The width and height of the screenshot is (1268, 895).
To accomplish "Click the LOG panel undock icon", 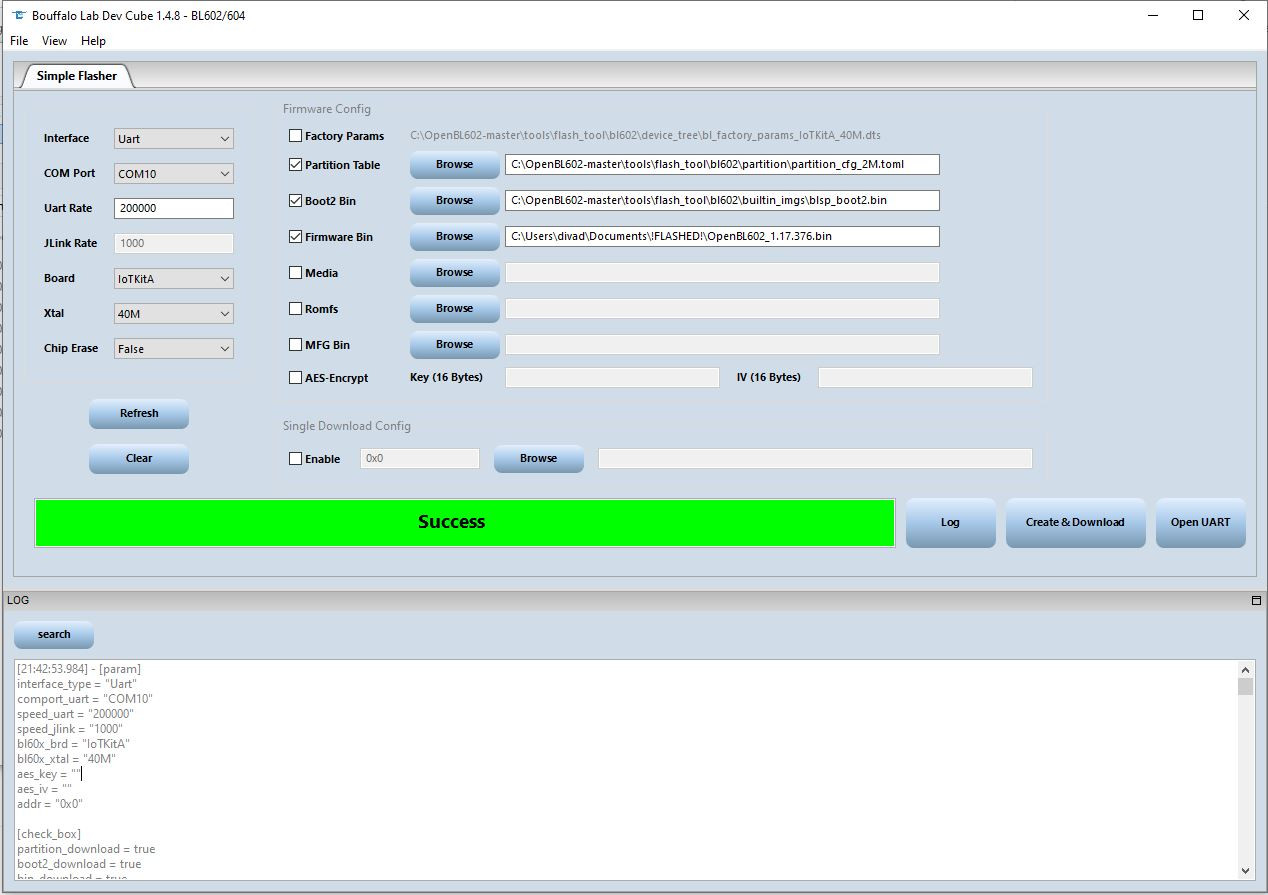I will [x=1256, y=600].
